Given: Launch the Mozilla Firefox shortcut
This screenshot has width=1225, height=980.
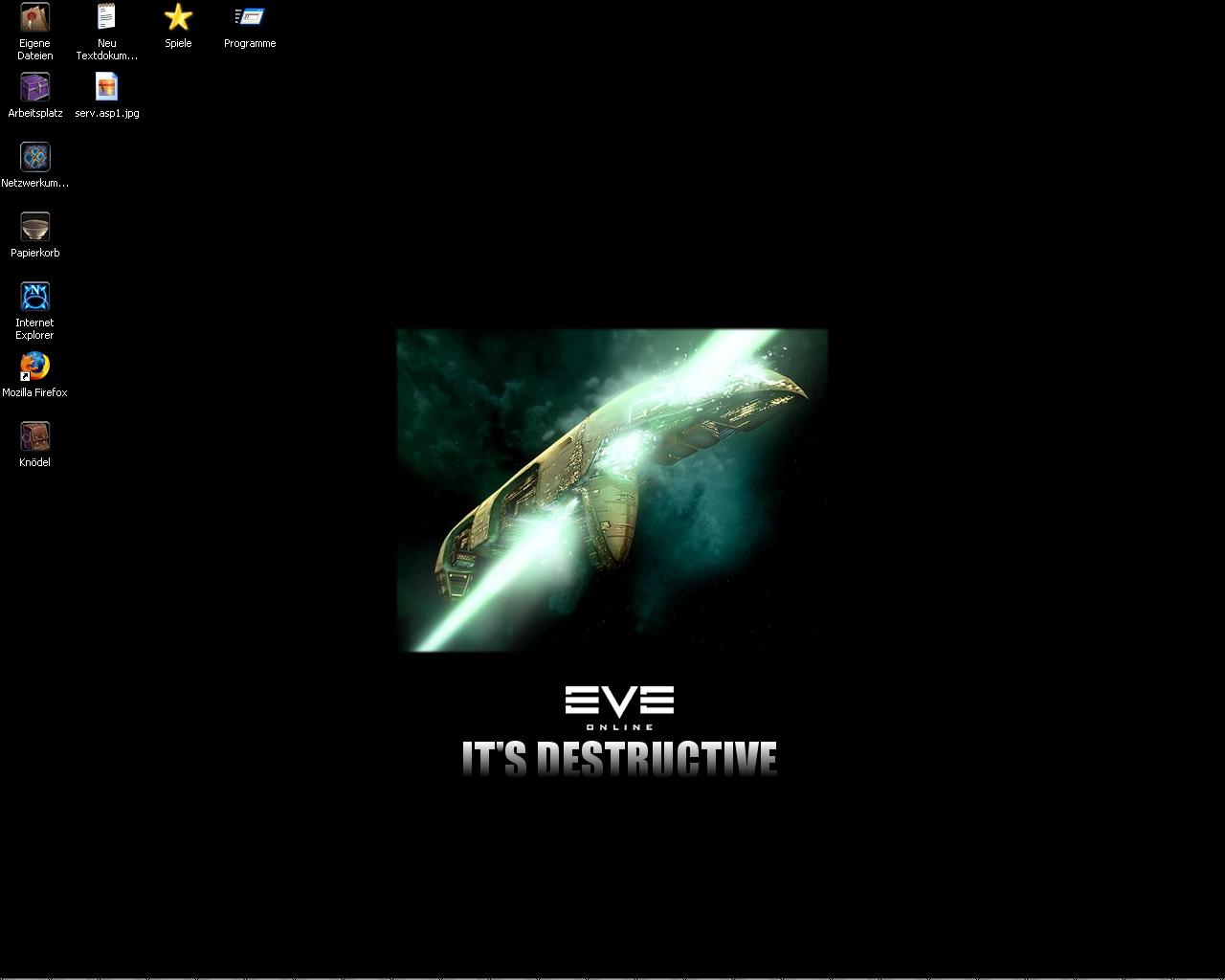Looking at the screenshot, I should click(x=35, y=367).
